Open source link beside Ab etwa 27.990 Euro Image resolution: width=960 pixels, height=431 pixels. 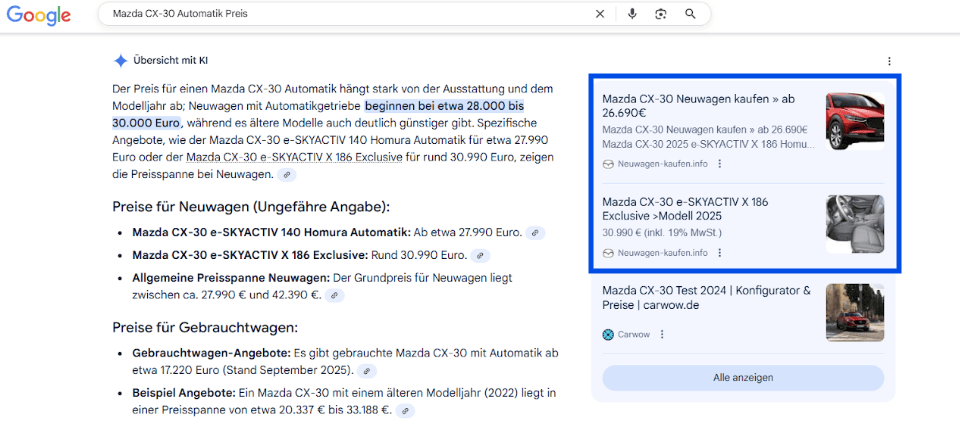[535, 233]
